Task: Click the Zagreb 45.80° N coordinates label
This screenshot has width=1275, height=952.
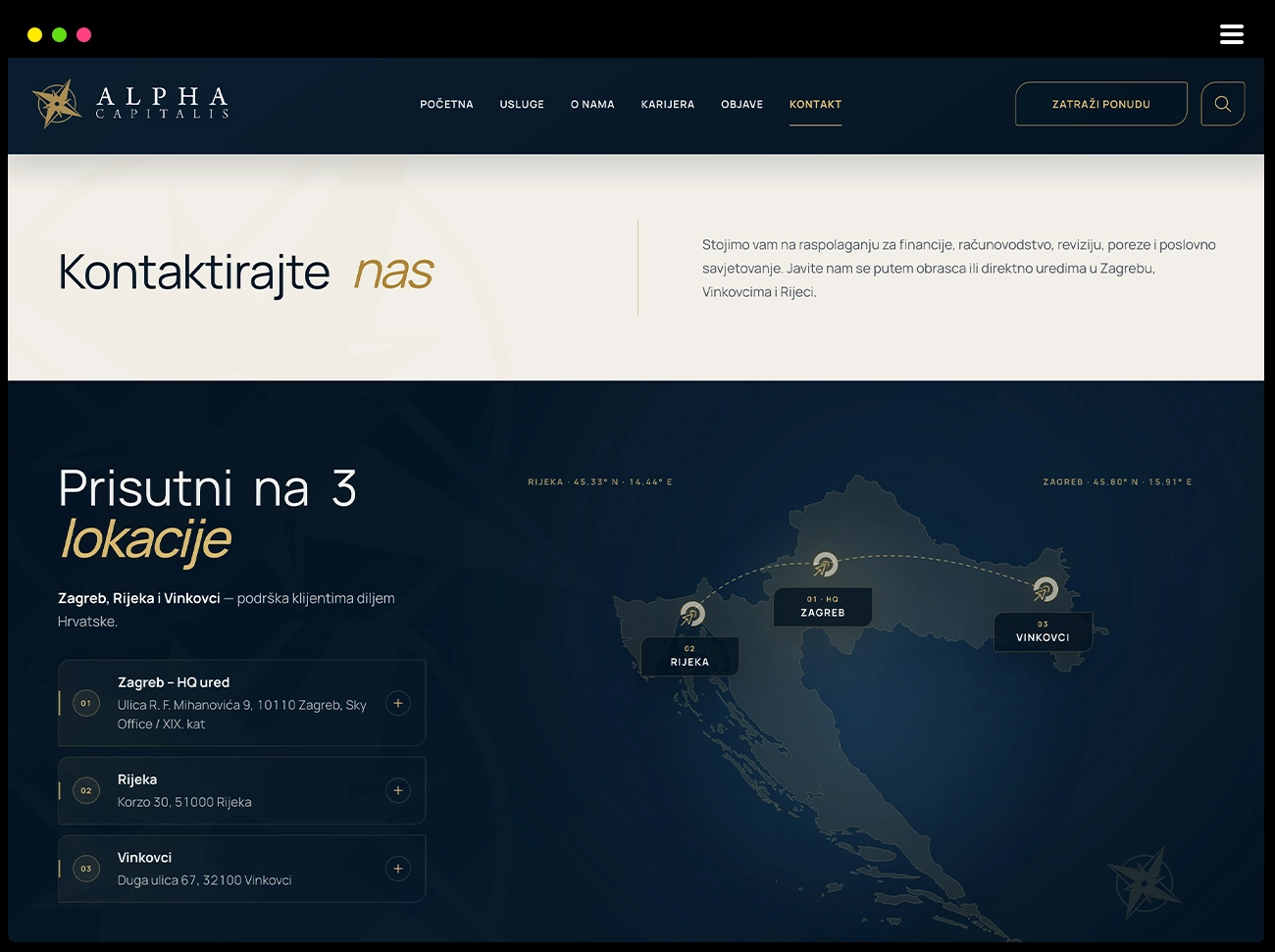Action: [x=1117, y=482]
